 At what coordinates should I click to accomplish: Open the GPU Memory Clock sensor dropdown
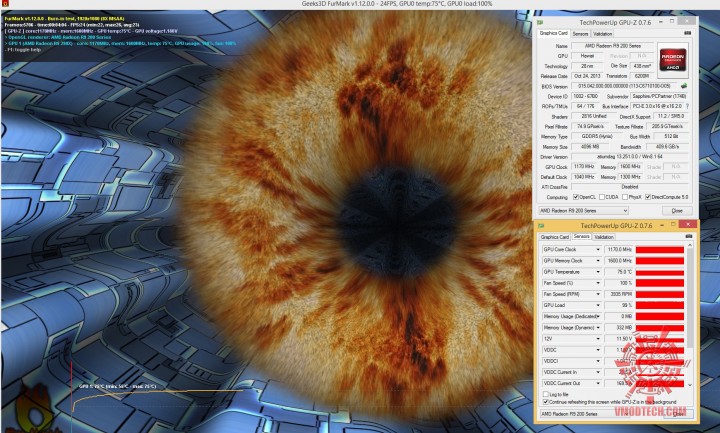(x=598, y=261)
